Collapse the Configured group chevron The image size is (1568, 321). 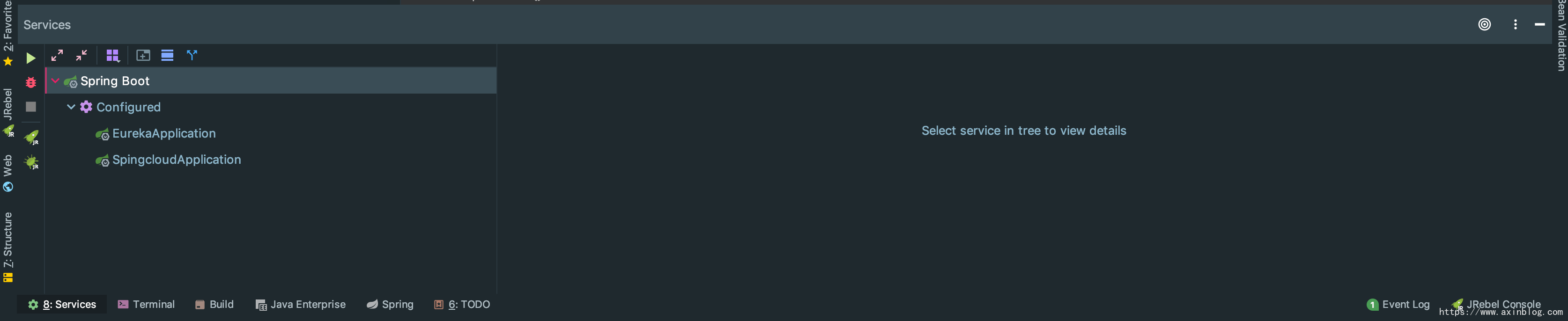point(71,107)
